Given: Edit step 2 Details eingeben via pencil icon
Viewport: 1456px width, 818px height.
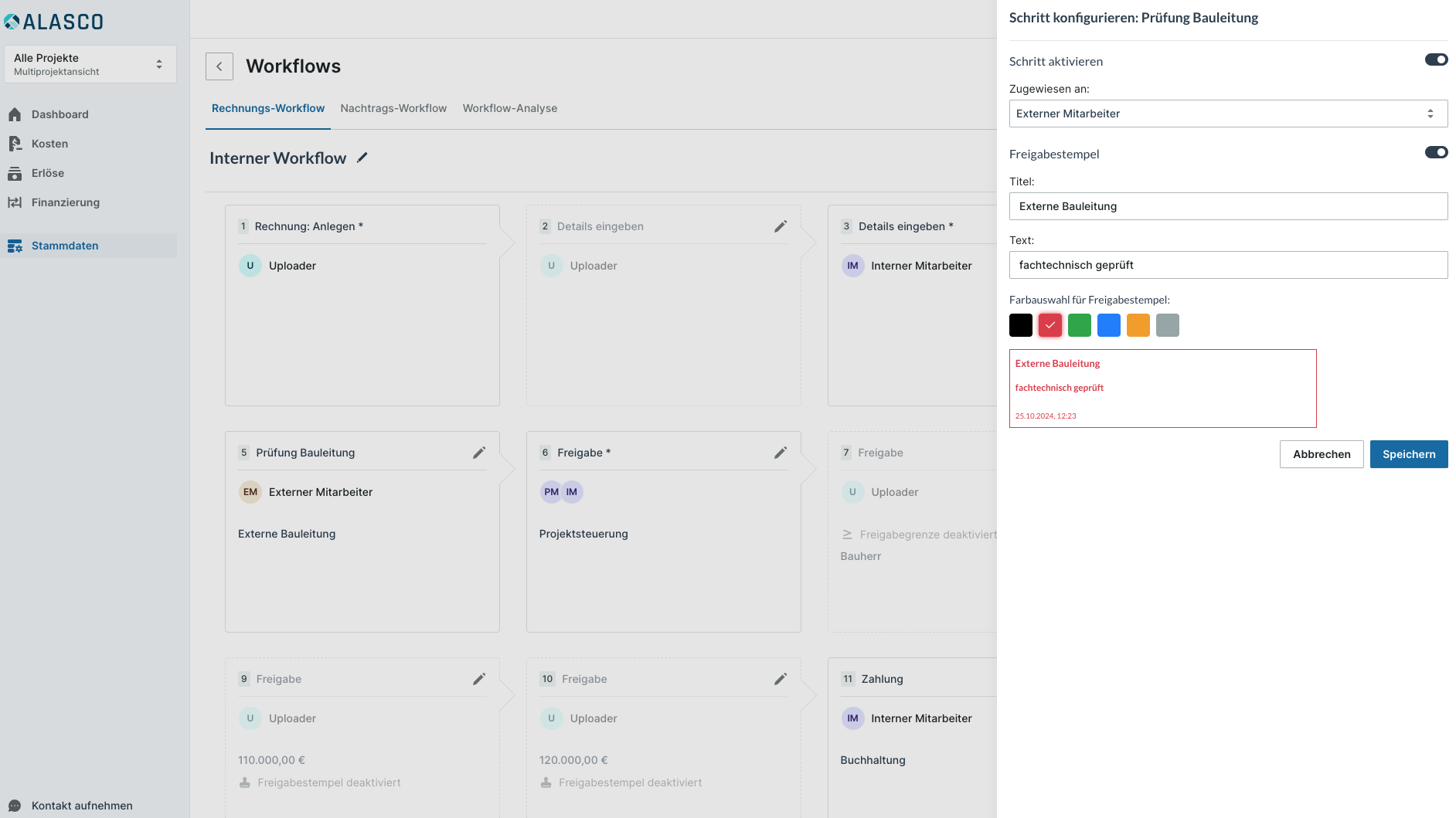Looking at the screenshot, I should pos(780,226).
